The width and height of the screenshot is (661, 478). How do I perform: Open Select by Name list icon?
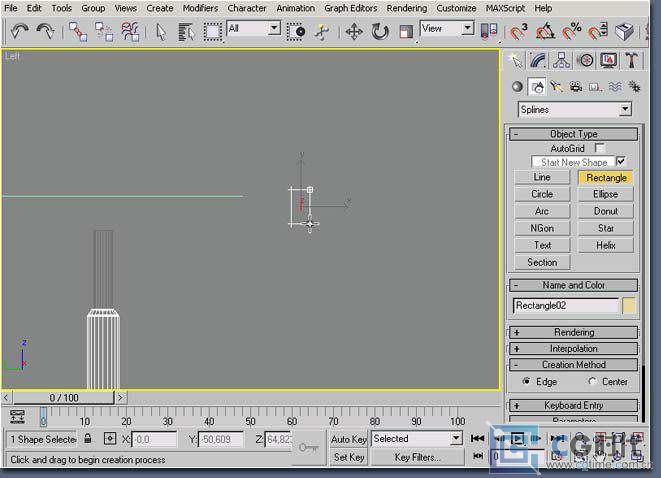tap(186, 32)
